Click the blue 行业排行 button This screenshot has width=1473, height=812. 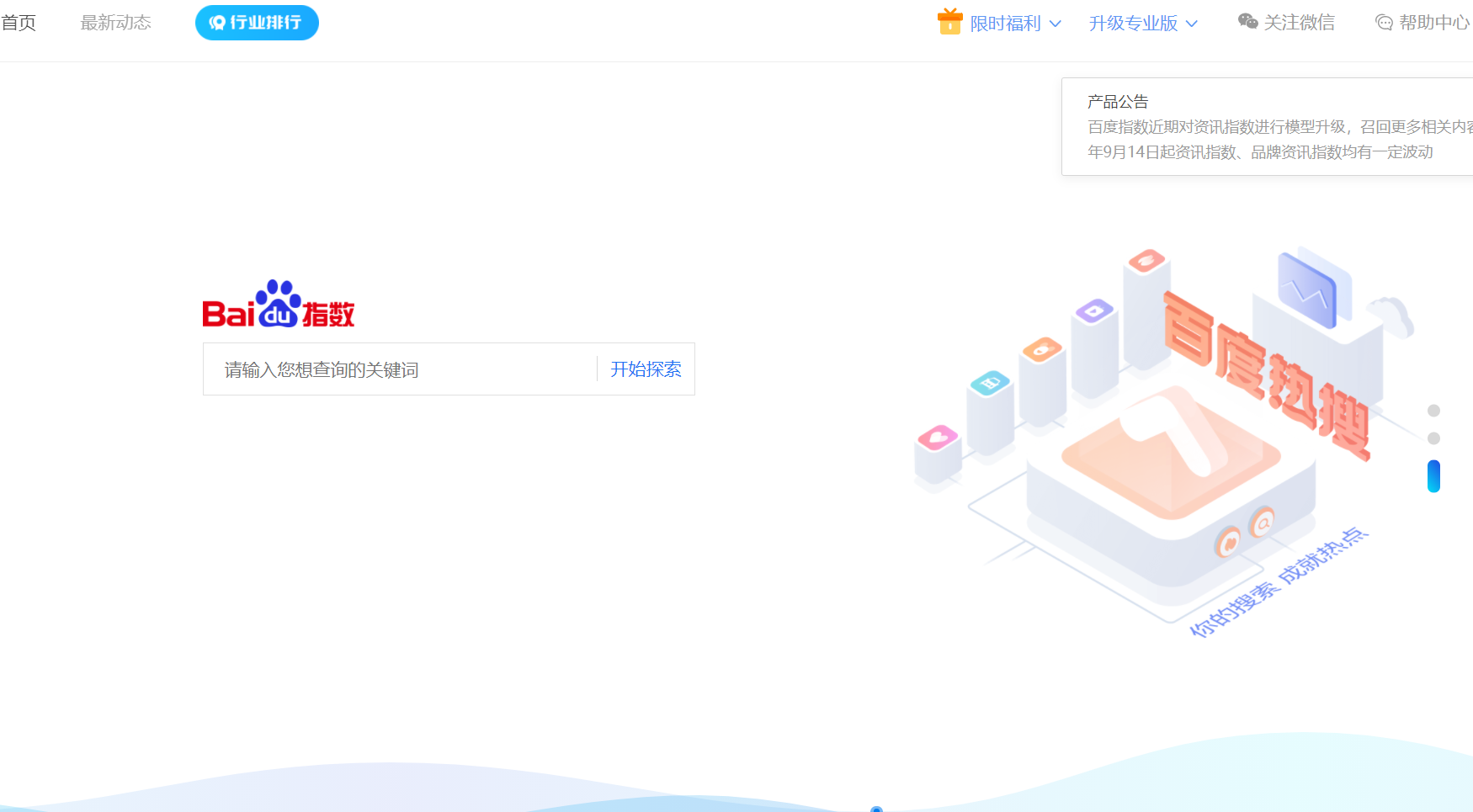tap(257, 23)
